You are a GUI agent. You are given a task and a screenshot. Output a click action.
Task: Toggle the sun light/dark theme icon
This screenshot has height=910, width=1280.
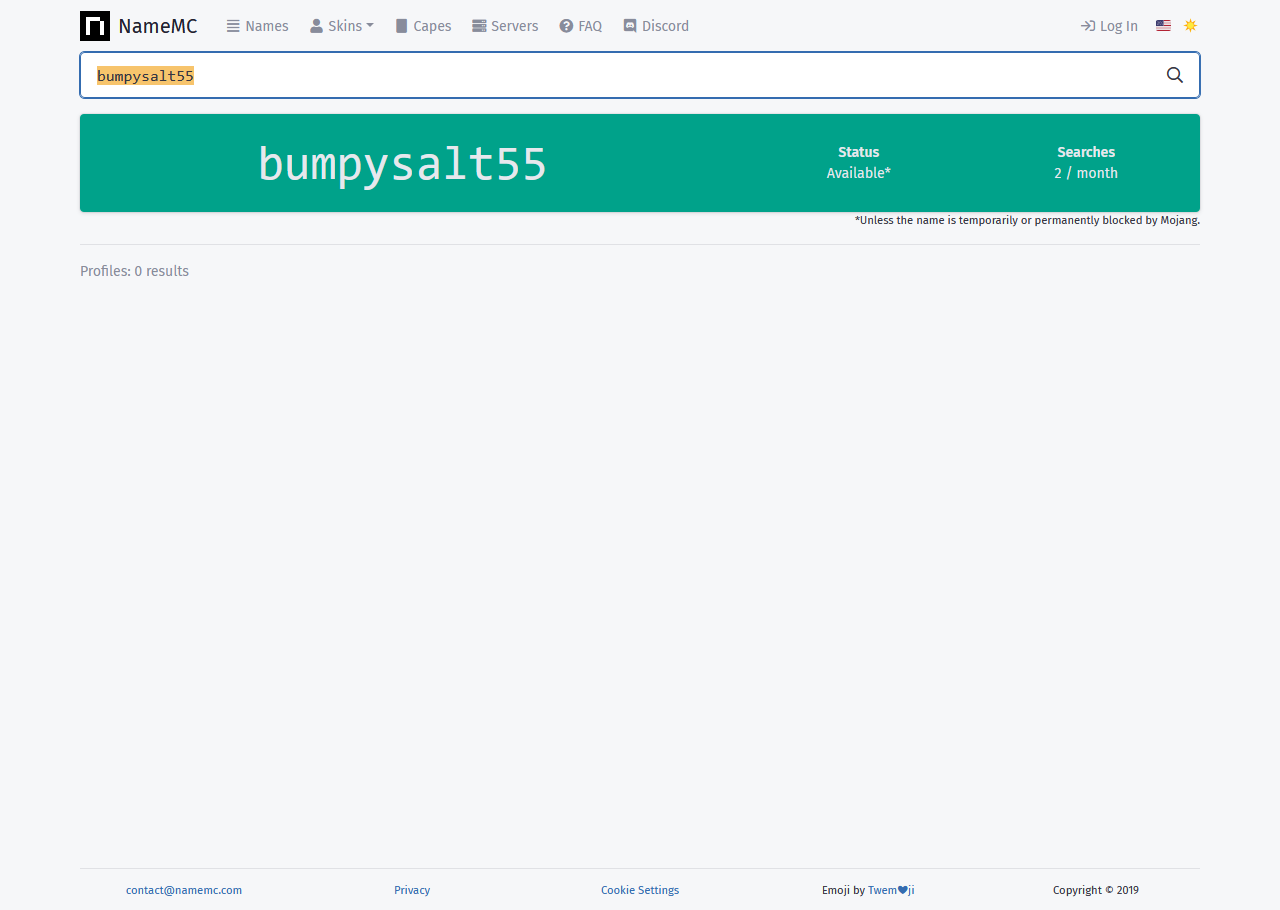(1190, 26)
